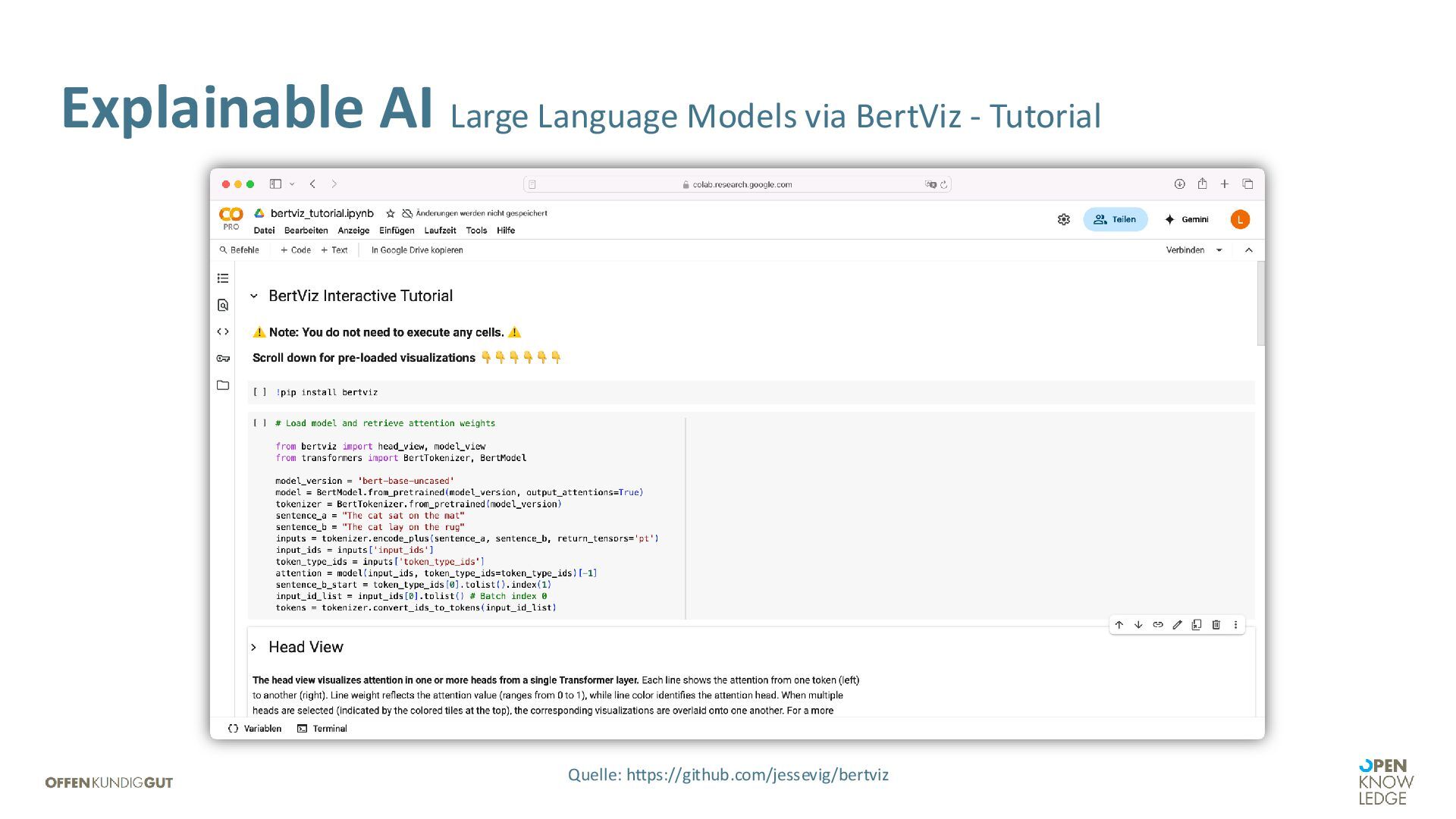This screenshot has height=819, width=1456.
Task: Click In Google Drive kopieren
Action: point(417,250)
